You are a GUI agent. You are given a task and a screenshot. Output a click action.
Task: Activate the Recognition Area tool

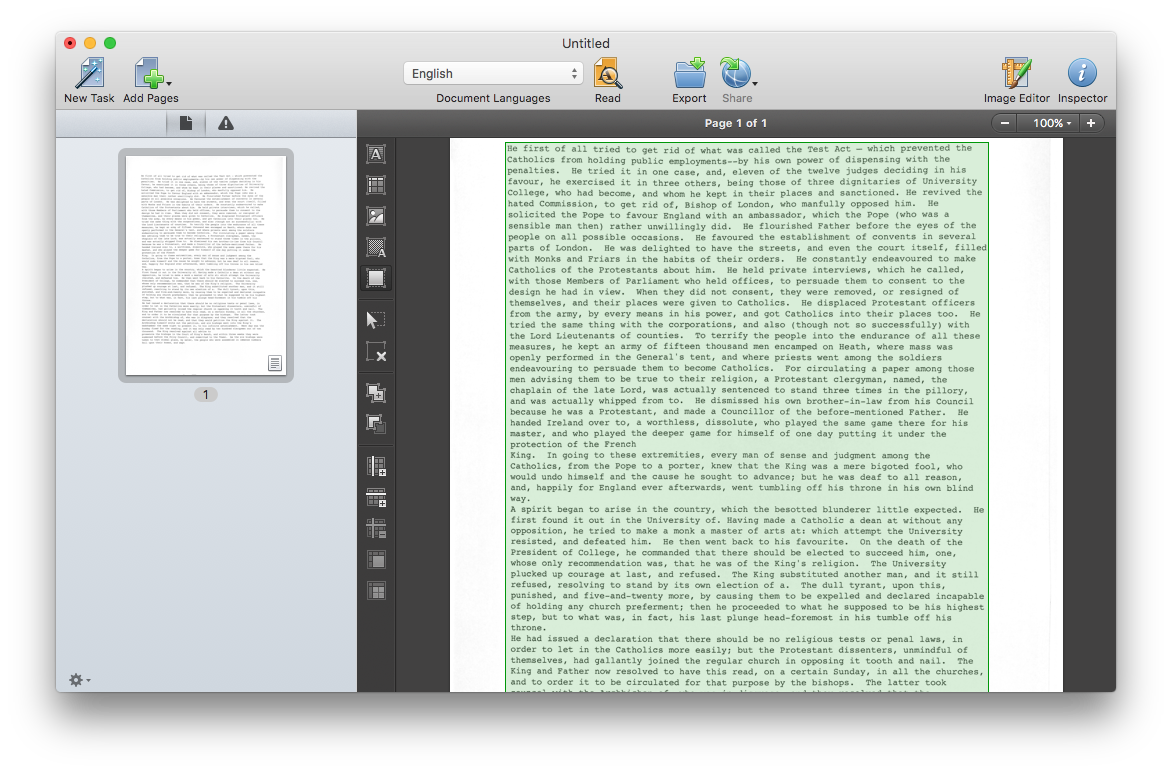tap(376, 278)
